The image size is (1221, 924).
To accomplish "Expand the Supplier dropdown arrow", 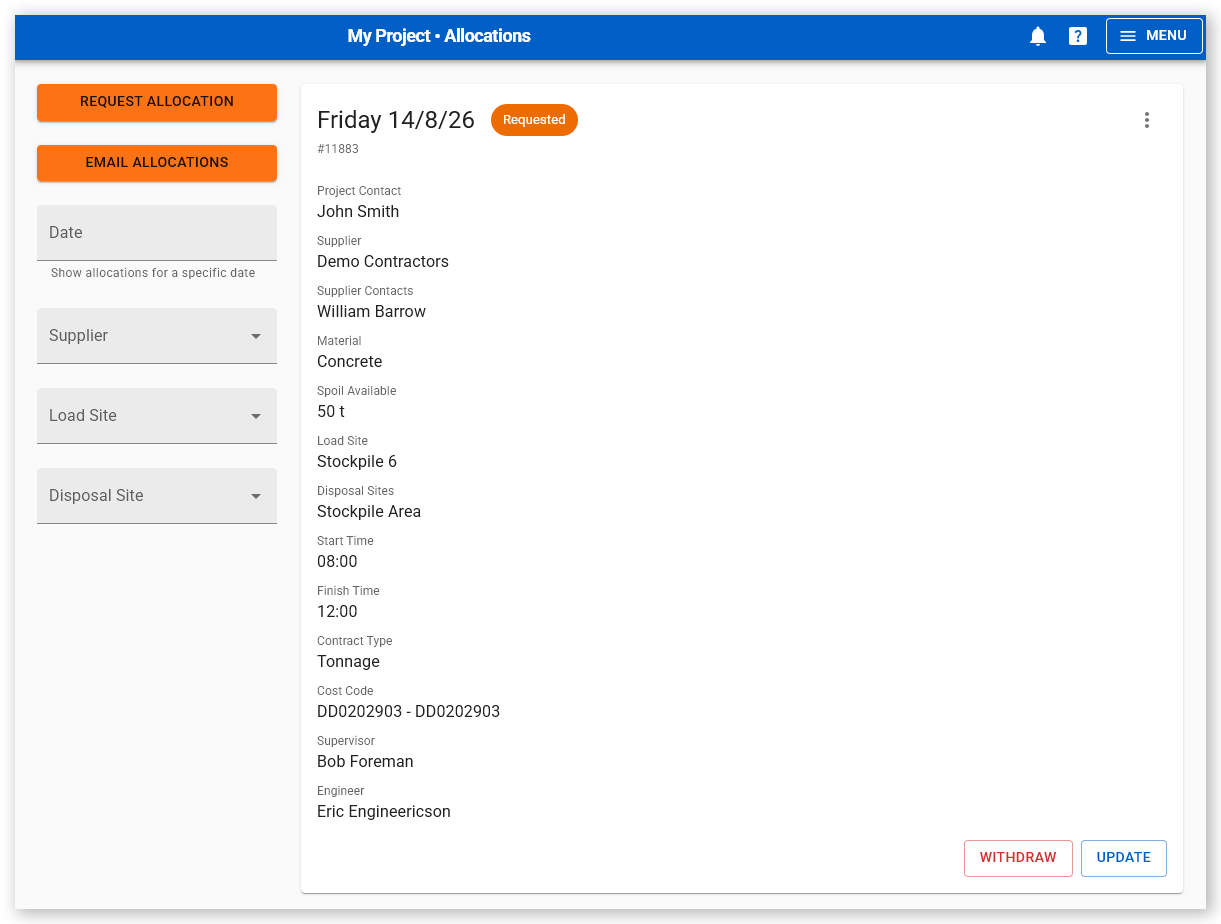I will point(256,336).
